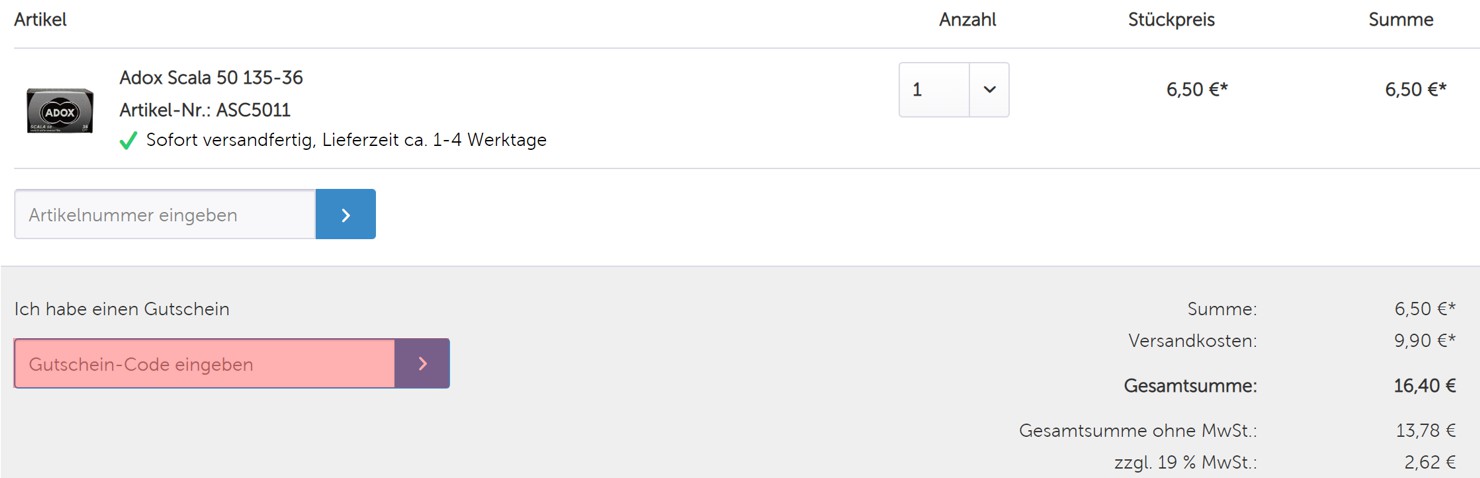Click the Stückpreis column header

pos(1171,20)
